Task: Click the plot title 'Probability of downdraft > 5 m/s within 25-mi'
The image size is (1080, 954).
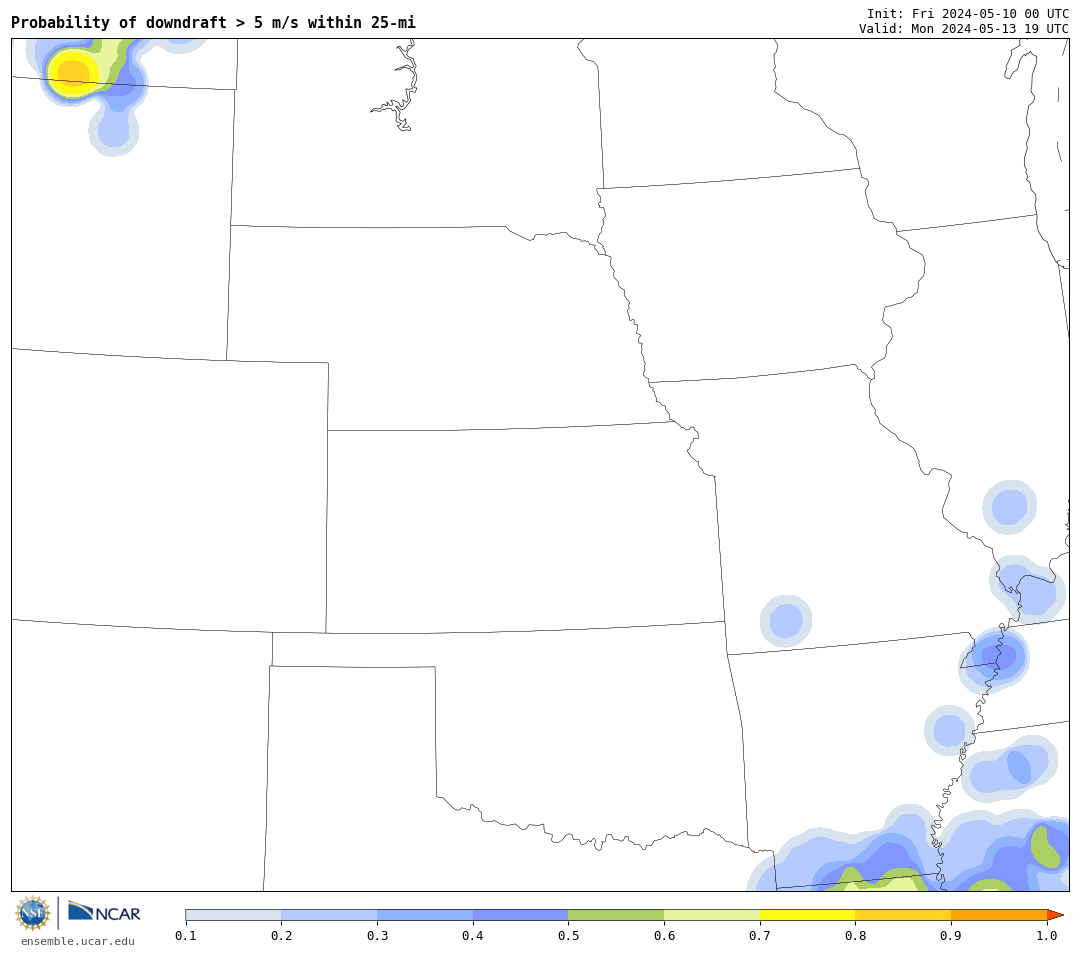Action: [214, 23]
